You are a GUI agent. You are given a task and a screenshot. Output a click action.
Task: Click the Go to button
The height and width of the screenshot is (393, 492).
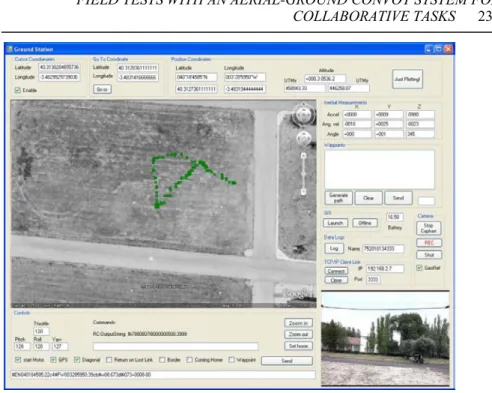coord(102,89)
